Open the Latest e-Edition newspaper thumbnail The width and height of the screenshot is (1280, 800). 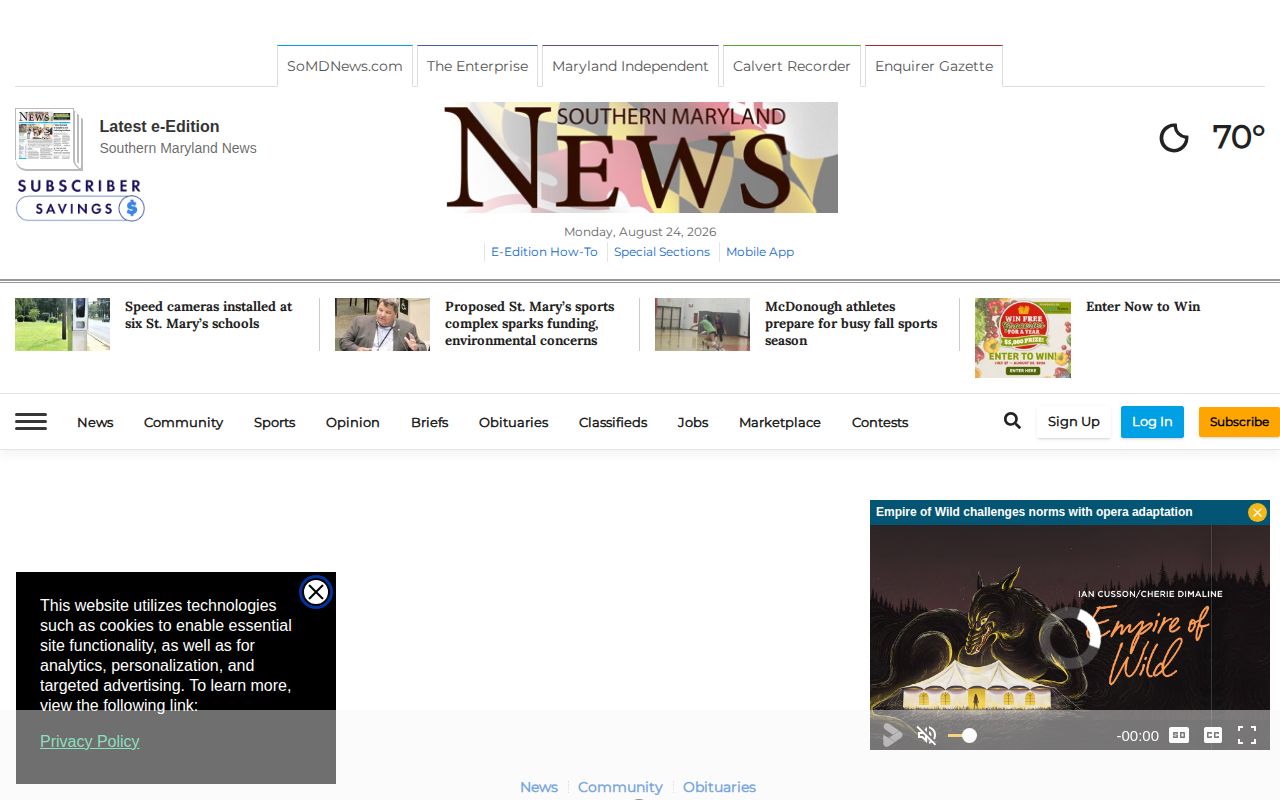coord(48,139)
